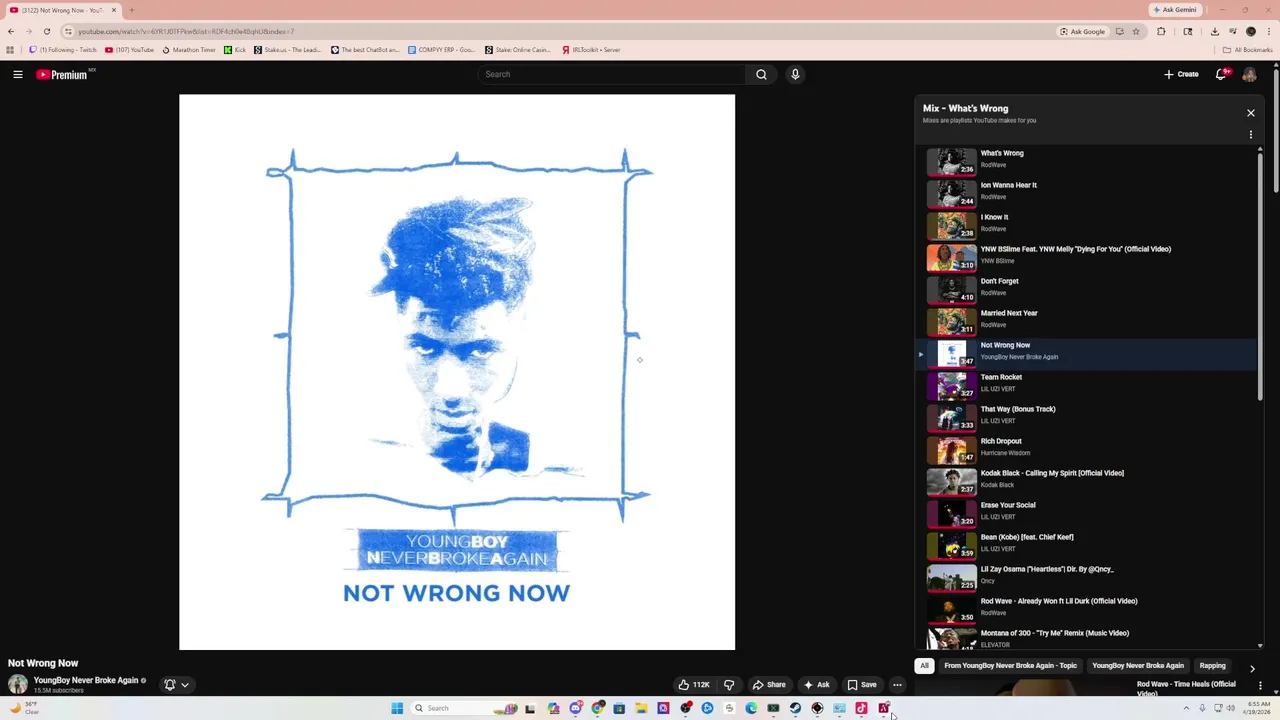Open the All Bookmarks folder
This screenshot has height=720, width=1280.
pyautogui.click(x=1248, y=50)
